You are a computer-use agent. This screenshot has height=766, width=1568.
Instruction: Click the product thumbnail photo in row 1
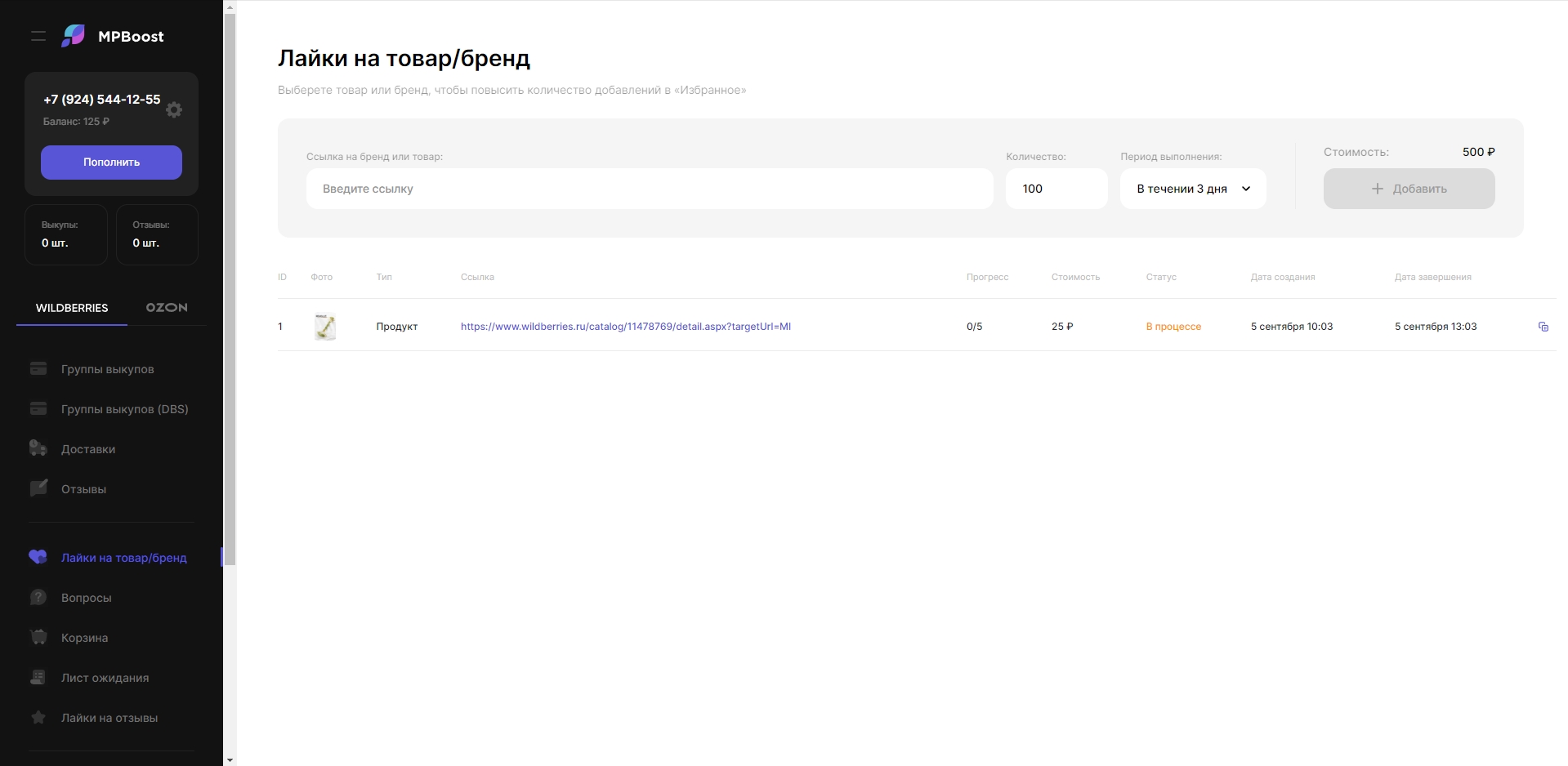[325, 327]
